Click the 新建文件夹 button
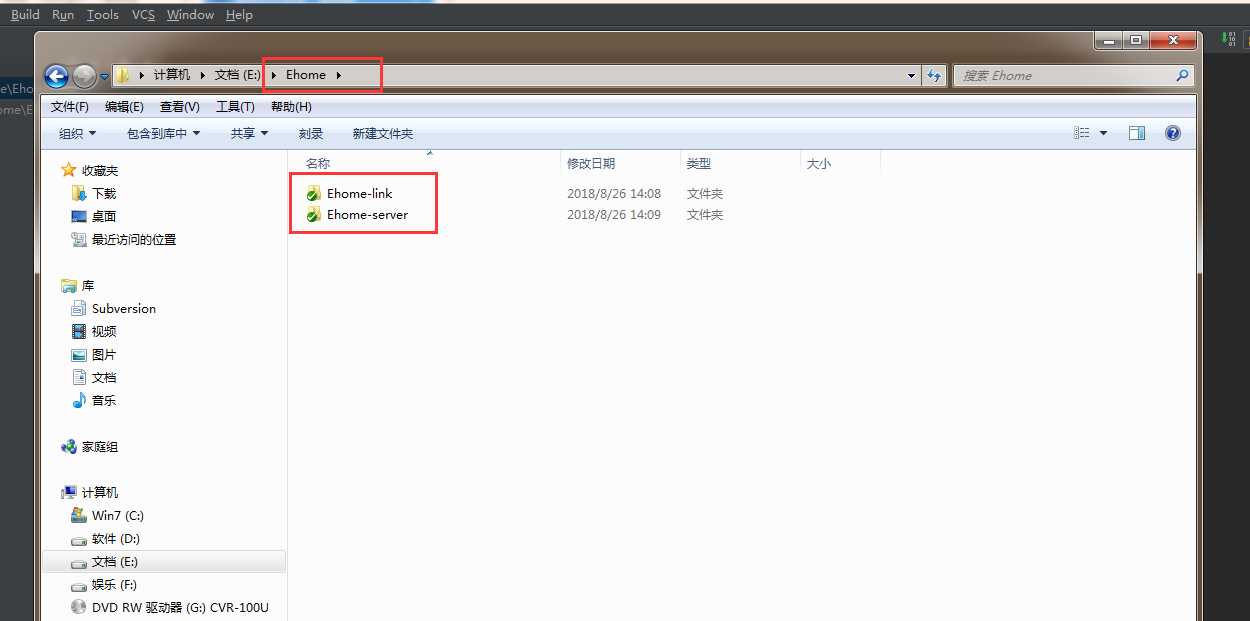The height and width of the screenshot is (621, 1250). [x=382, y=133]
